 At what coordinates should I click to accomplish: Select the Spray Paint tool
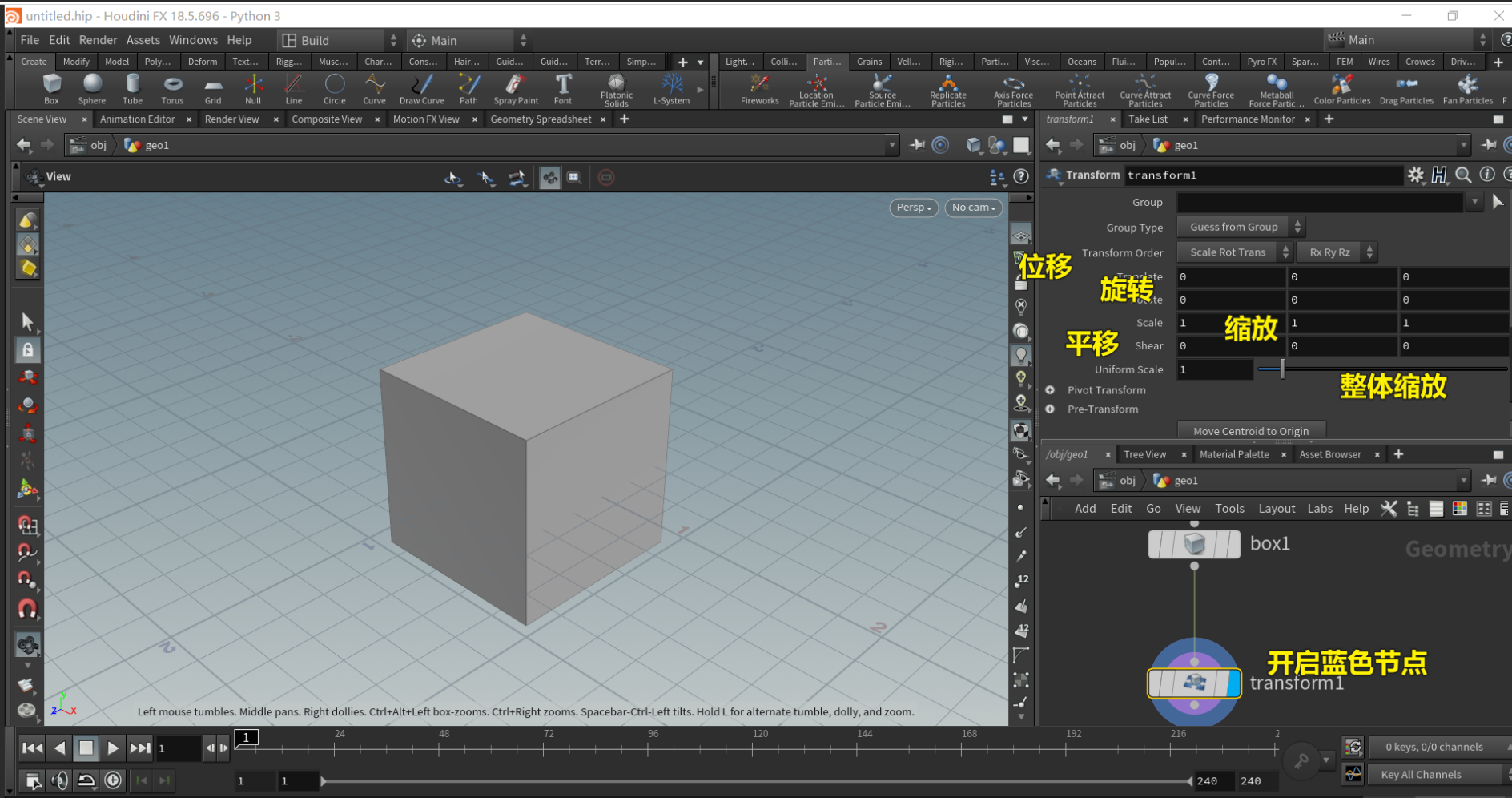tap(516, 89)
